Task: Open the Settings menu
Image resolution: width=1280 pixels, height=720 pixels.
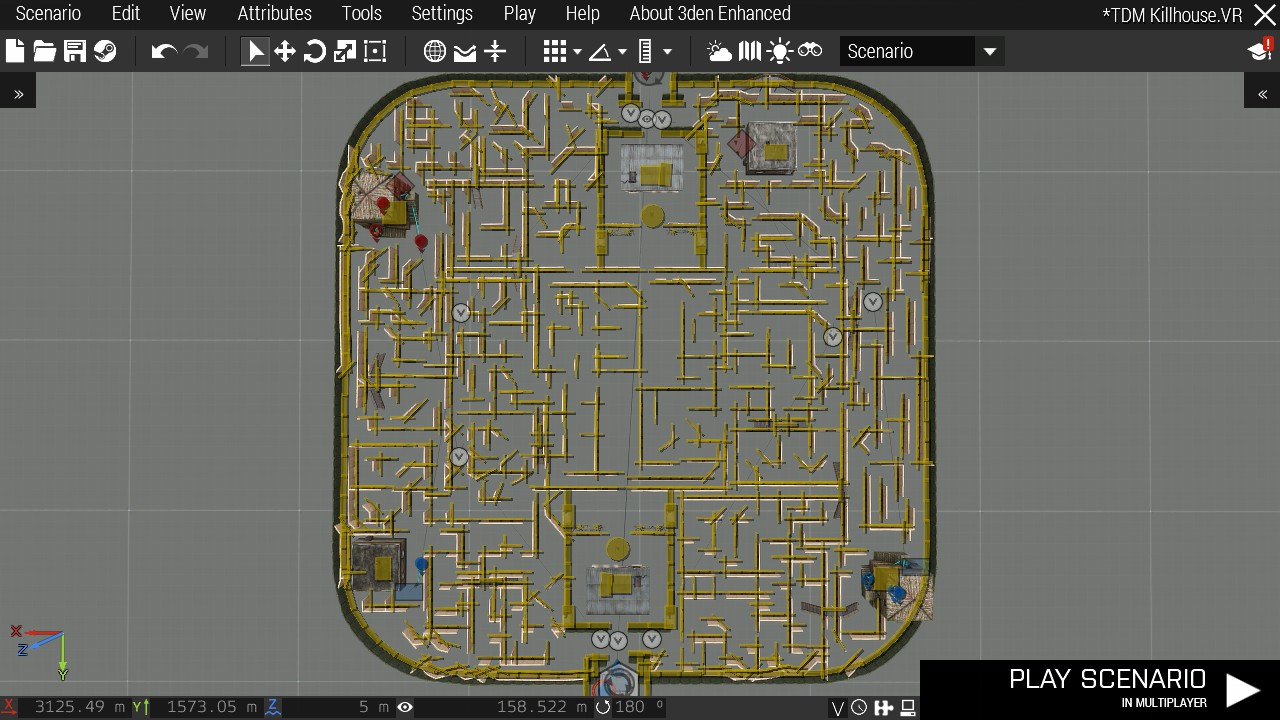Action: click(x=442, y=13)
